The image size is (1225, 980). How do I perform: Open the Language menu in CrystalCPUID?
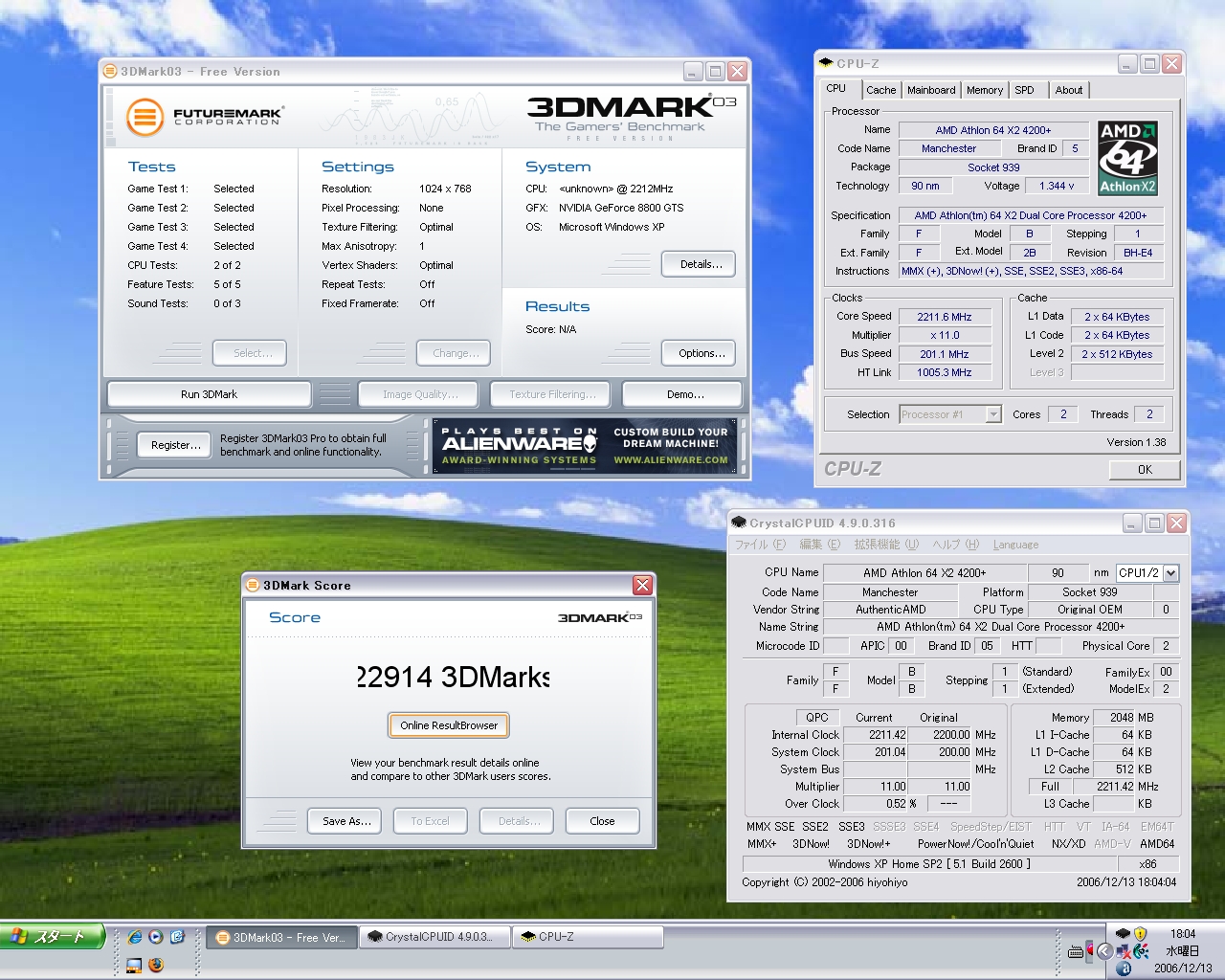(x=1015, y=544)
